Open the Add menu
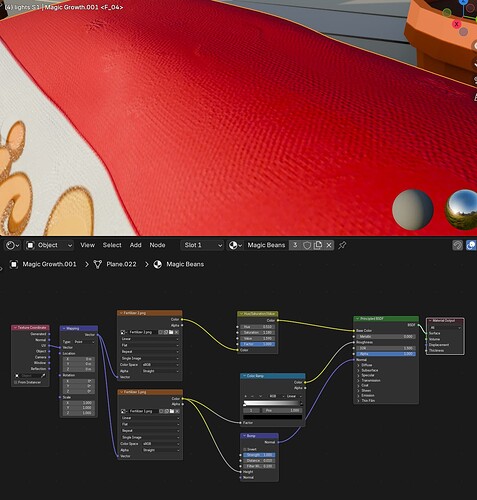Image resolution: width=477 pixels, height=500 pixels. click(x=135, y=245)
